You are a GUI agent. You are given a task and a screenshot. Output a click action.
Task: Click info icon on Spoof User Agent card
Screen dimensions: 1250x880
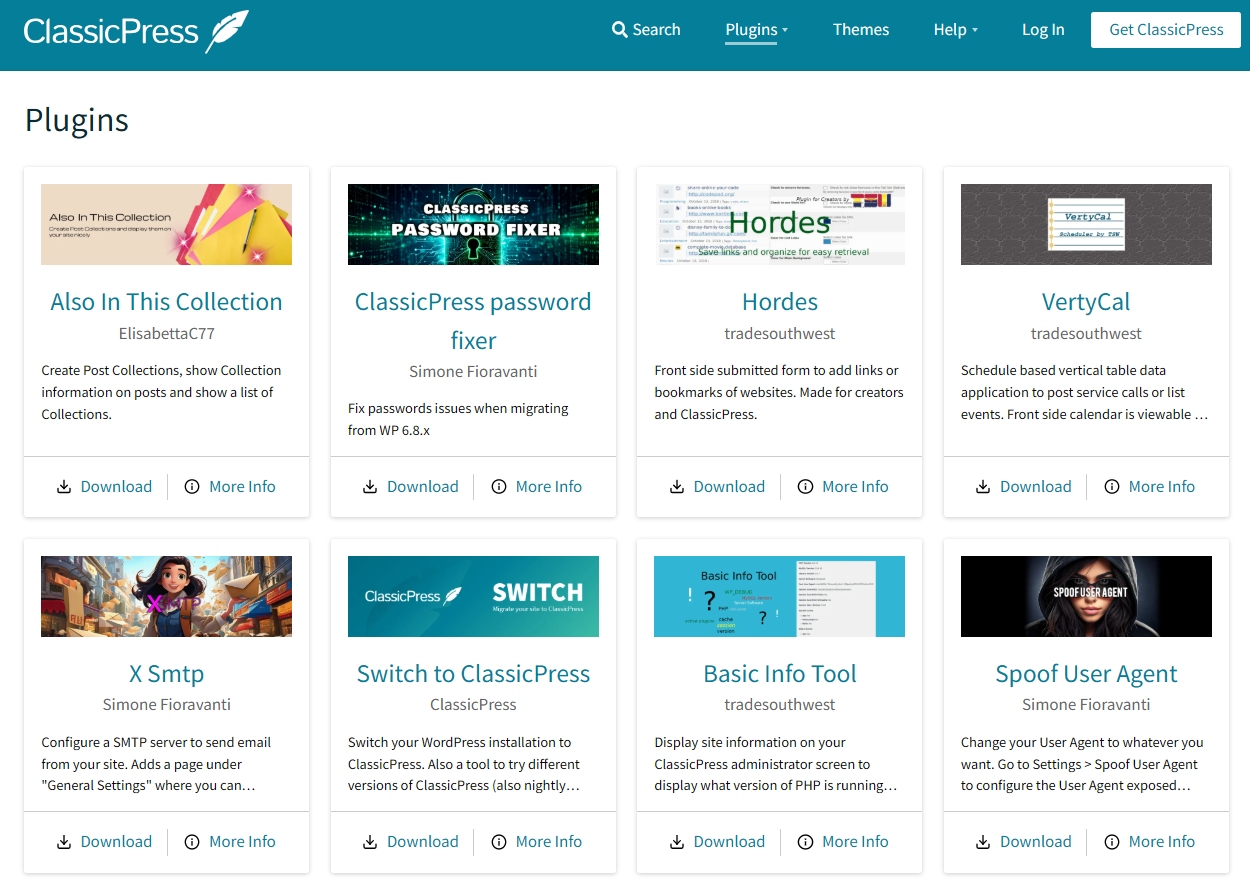(1112, 842)
